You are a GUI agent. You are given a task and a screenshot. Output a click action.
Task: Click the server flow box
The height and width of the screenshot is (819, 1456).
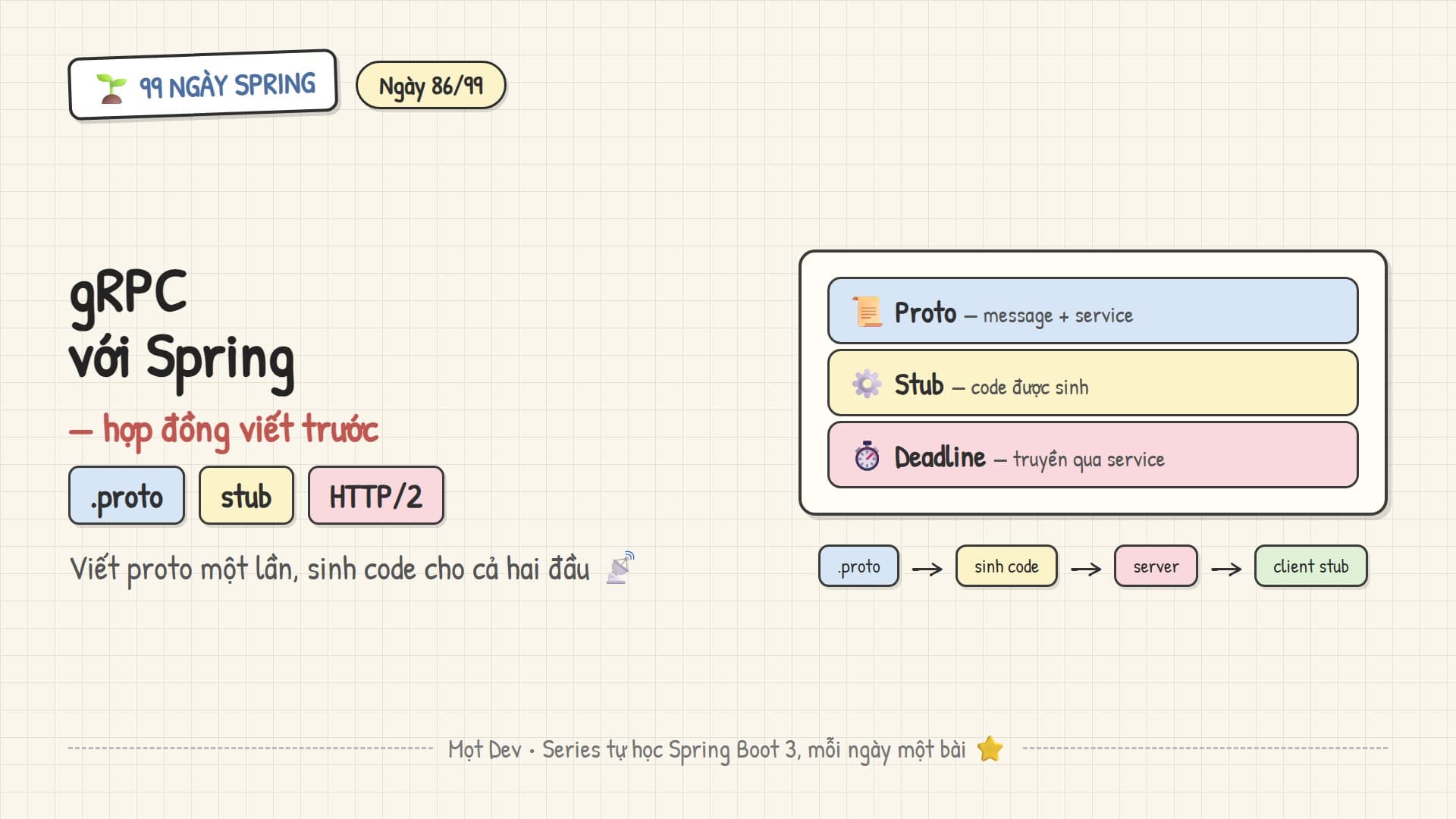tap(1156, 566)
